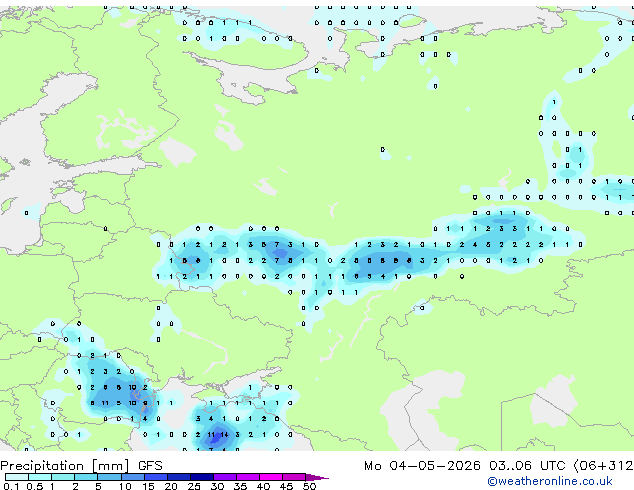Click the '25' legend scale label
This screenshot has height=490, width=634.
tap(194, 486)
